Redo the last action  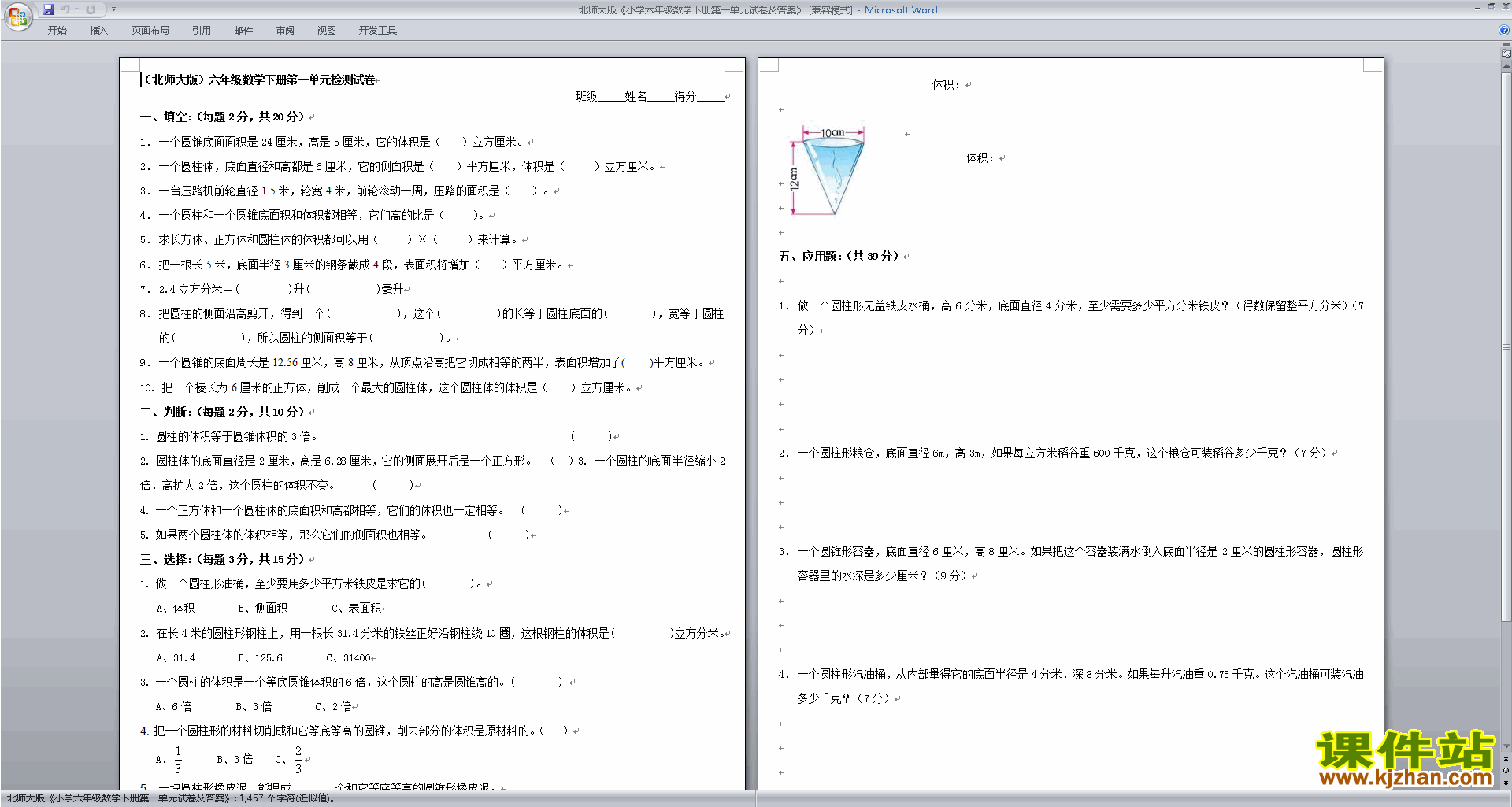(91, 9)
